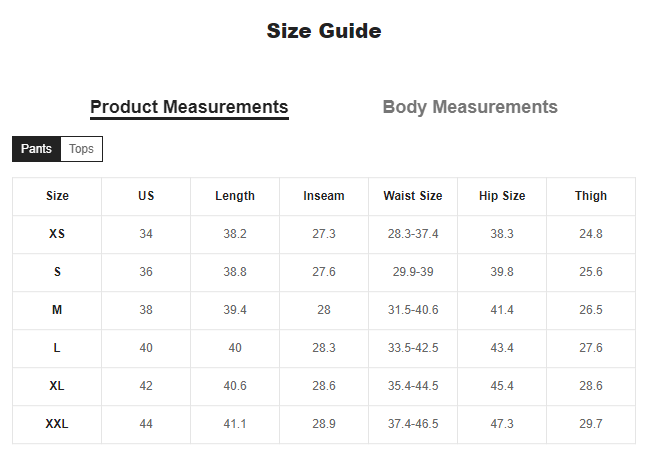Select the Pants toggle button
The height and width of the screenshot is (465, 659).
point(37,149)
